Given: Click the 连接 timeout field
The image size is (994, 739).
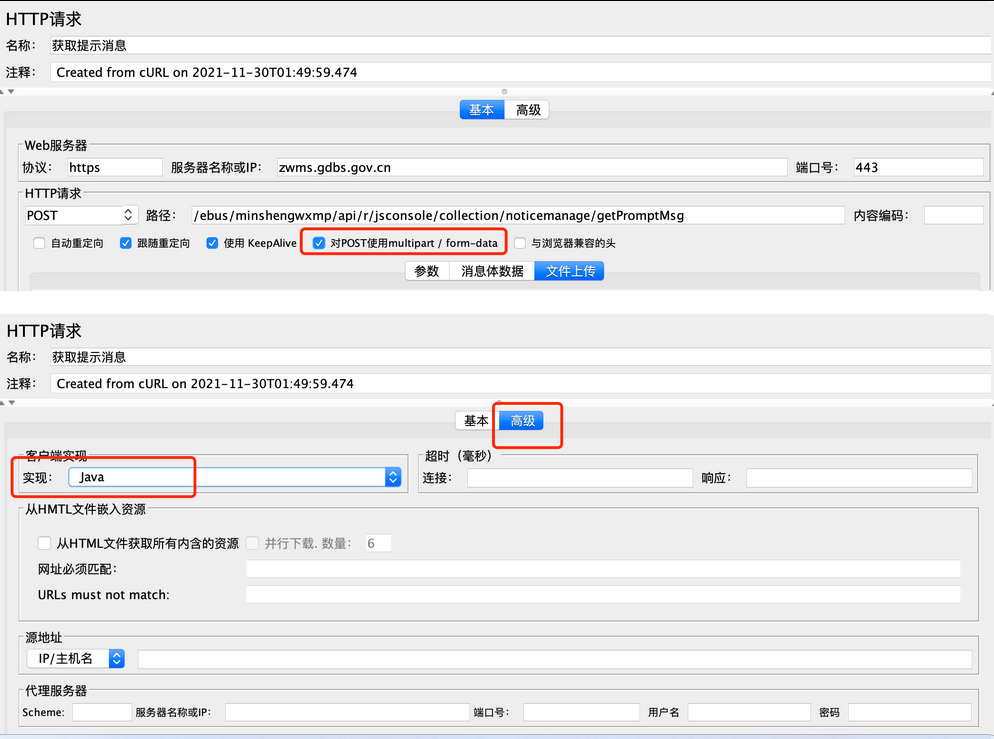Looking at the screenshot, I should click(x=579, y=478).
